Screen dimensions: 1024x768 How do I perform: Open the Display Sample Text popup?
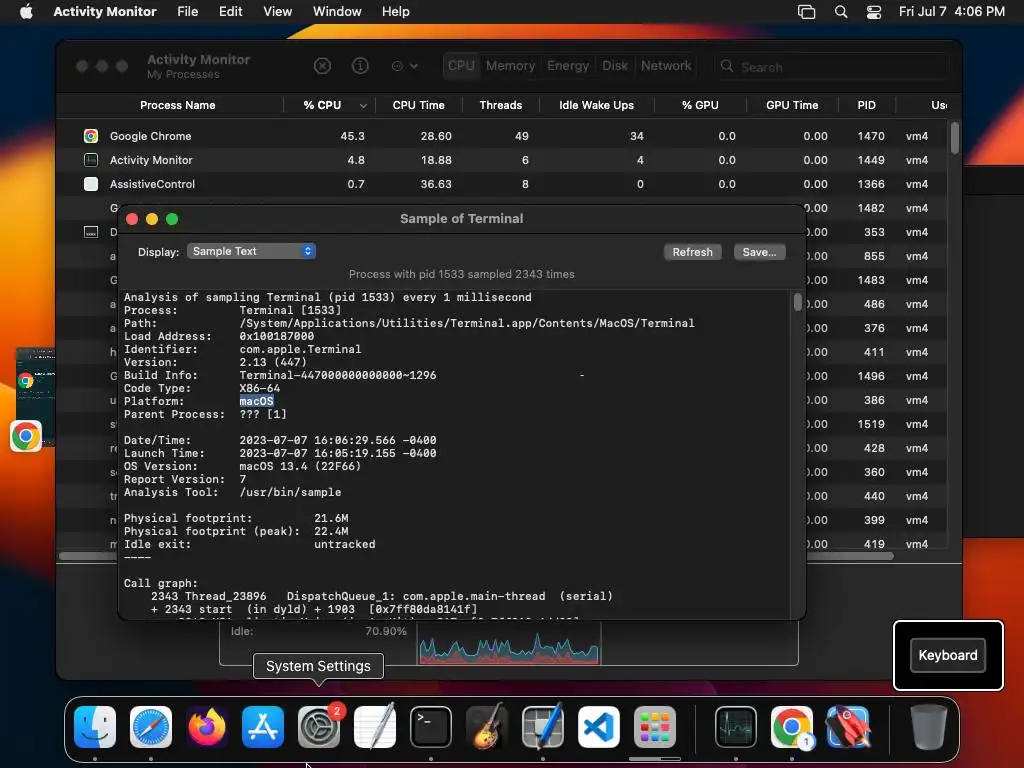click(251, 251)
